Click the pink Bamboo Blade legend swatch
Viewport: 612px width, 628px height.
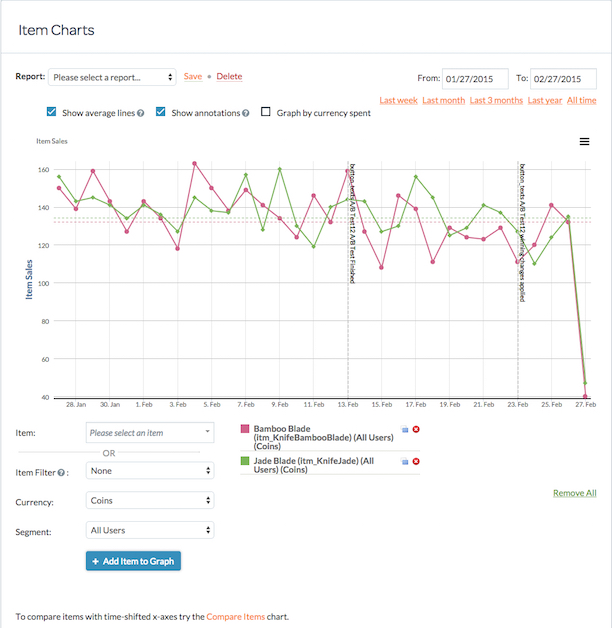point(245,429)
